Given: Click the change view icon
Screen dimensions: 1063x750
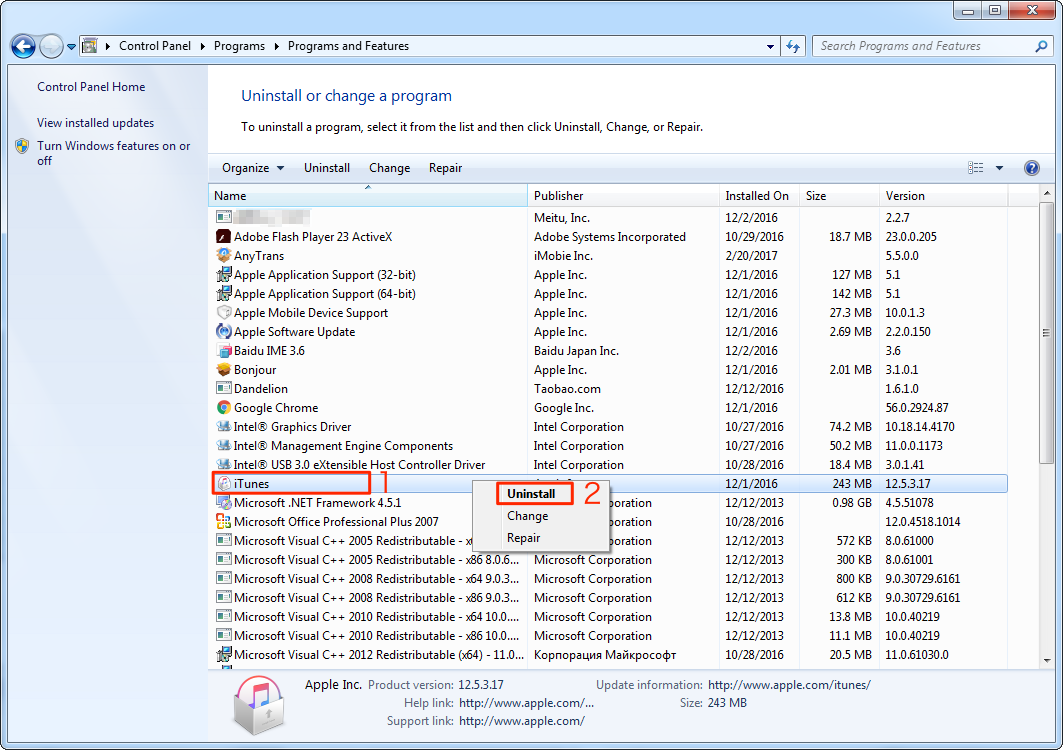Looking at the screenshot, I should click(x=976, y=167).
